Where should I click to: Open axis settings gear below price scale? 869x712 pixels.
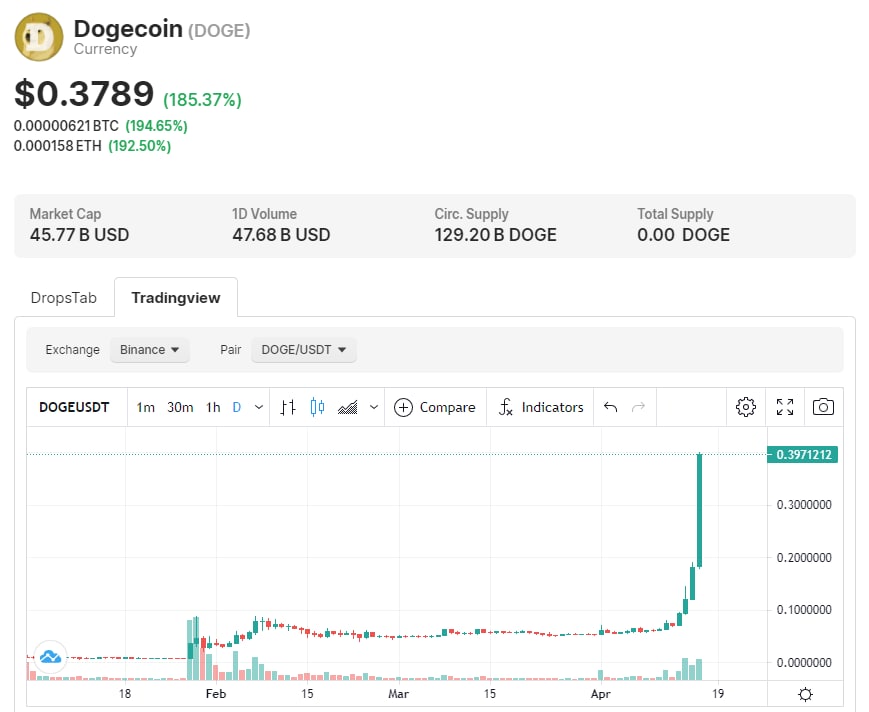(x=805, y=694)
